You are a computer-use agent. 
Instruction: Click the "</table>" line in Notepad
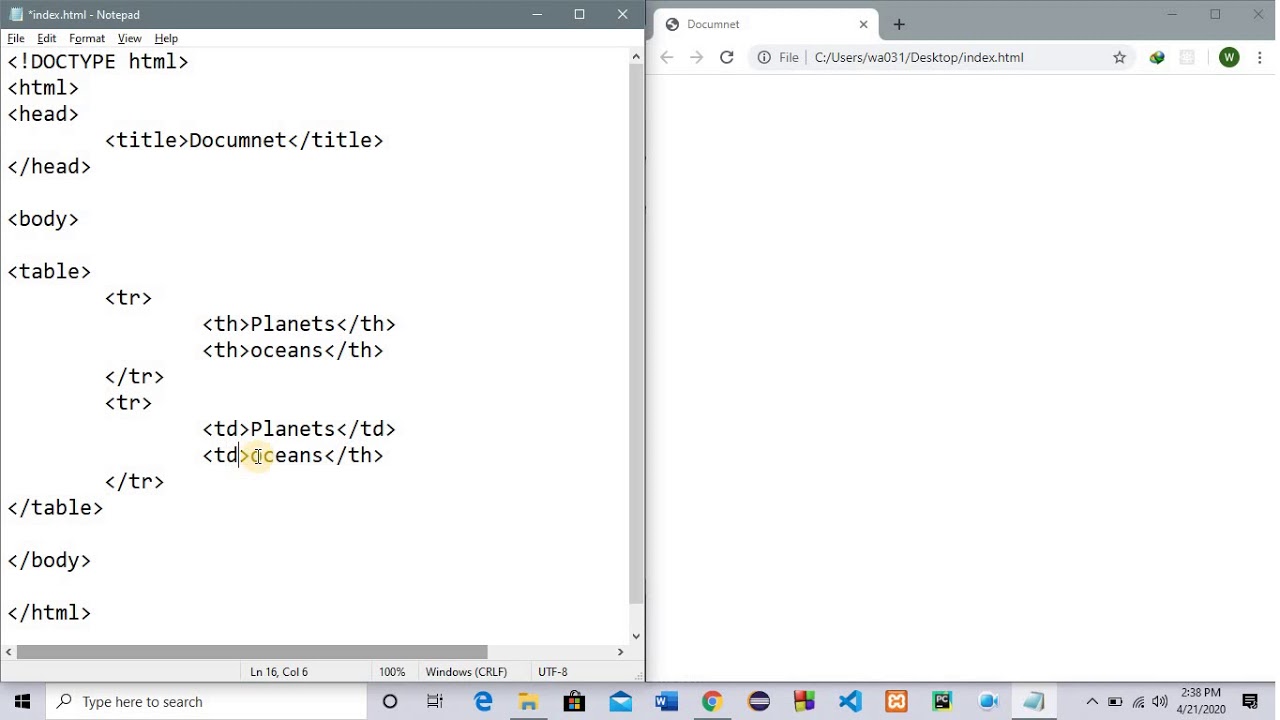pyautogui.click(x=55, y=508)
